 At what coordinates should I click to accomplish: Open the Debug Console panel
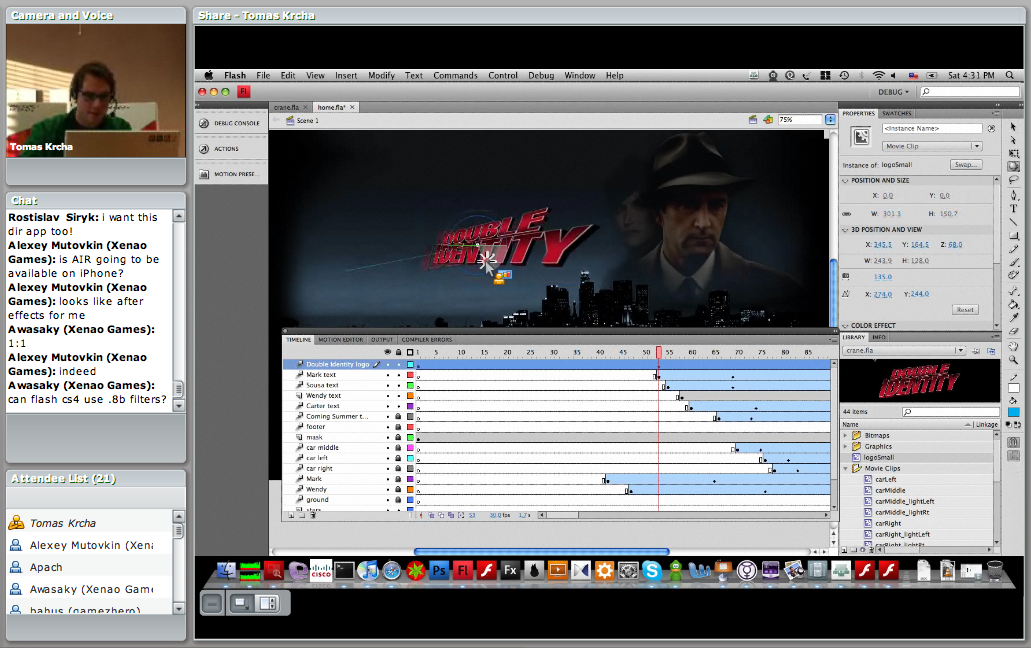click(x=231, y=123)
